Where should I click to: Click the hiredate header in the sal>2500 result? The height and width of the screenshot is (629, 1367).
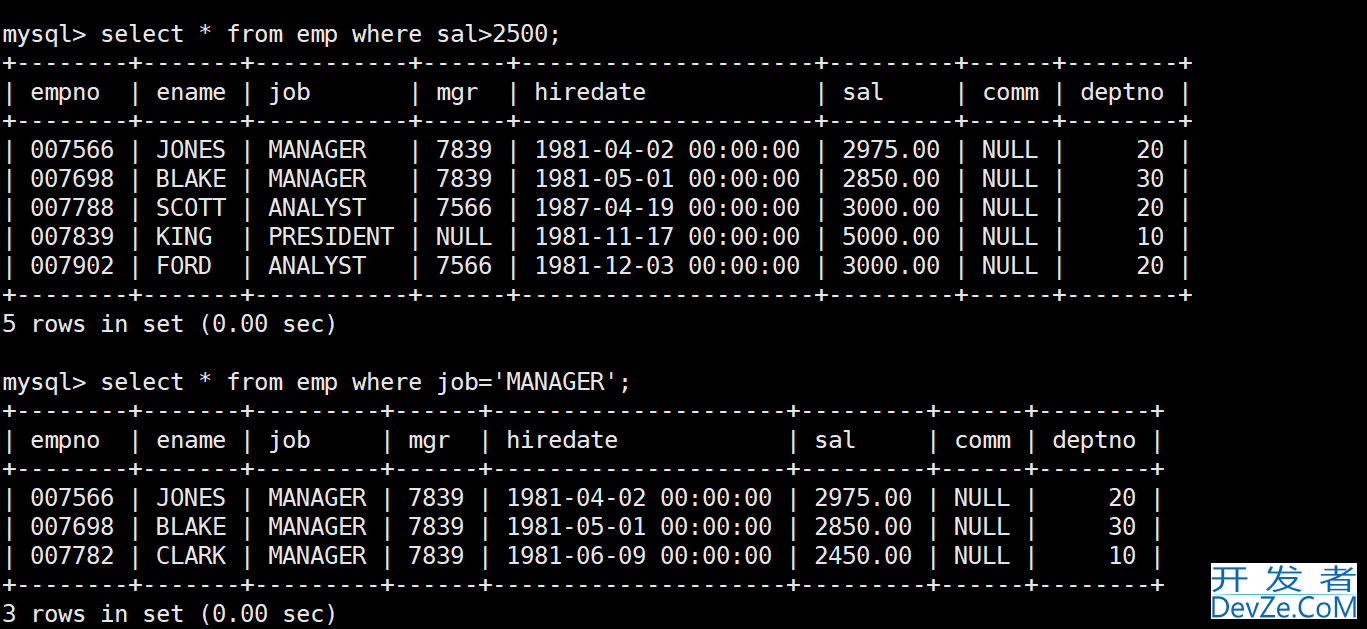[x=590, y=92]
